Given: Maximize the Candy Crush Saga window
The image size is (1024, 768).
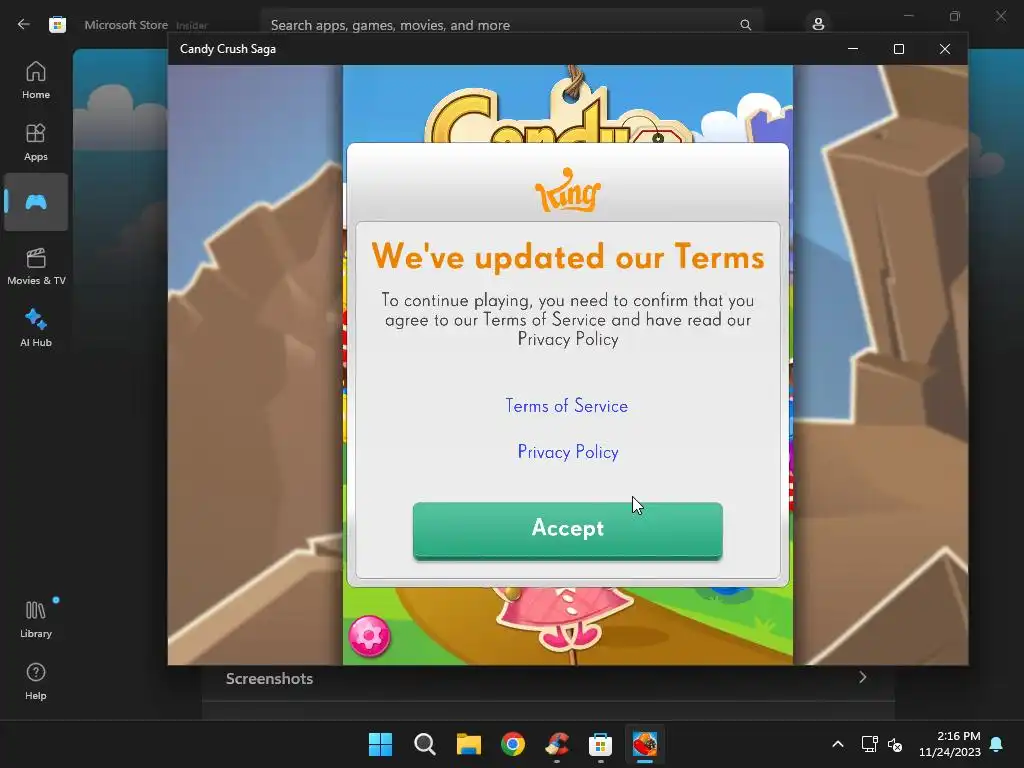Looking at the screenshot, I should (899, 49).
